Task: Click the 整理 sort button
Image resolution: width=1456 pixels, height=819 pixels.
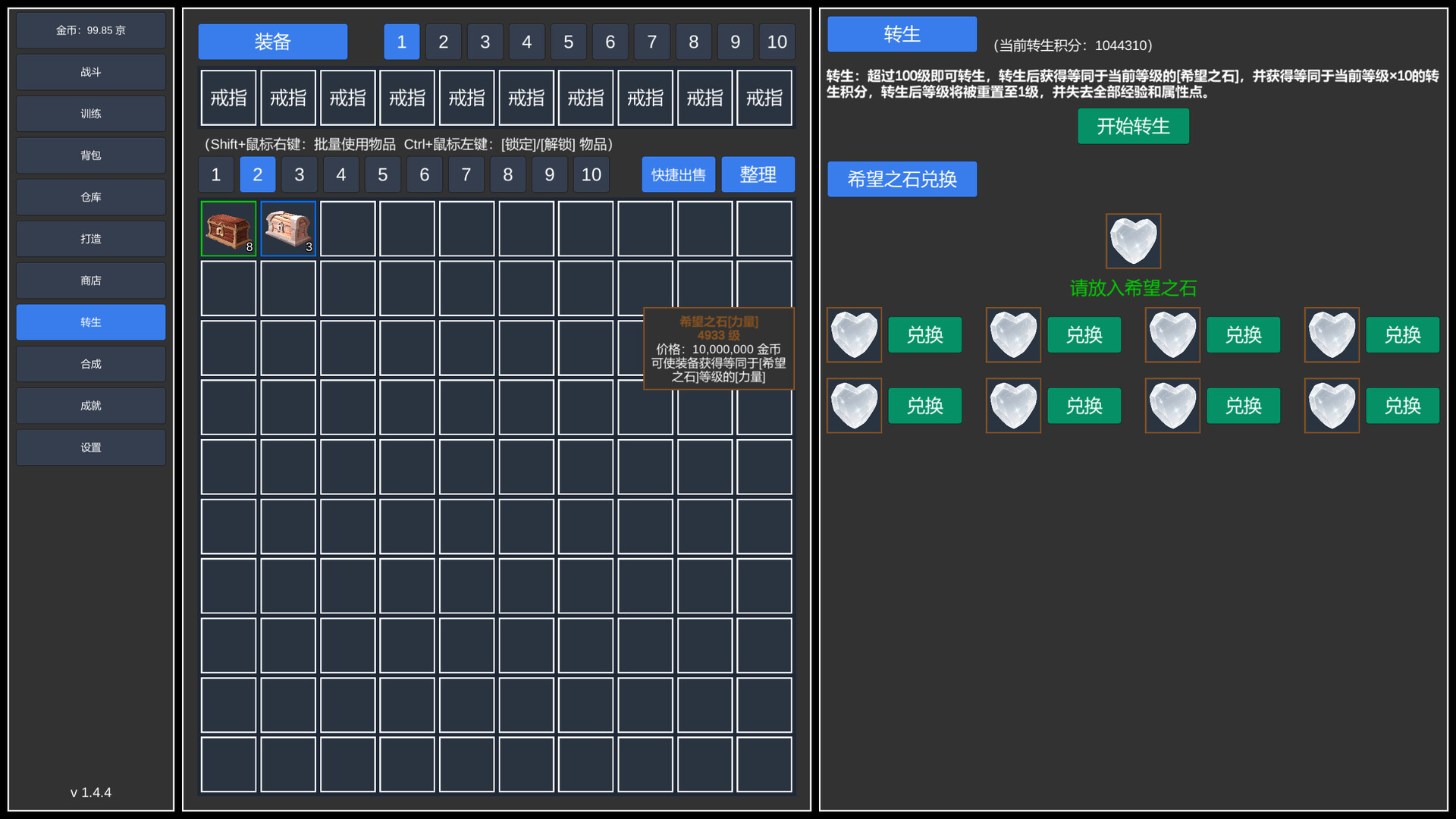Action: pos(758,174)
